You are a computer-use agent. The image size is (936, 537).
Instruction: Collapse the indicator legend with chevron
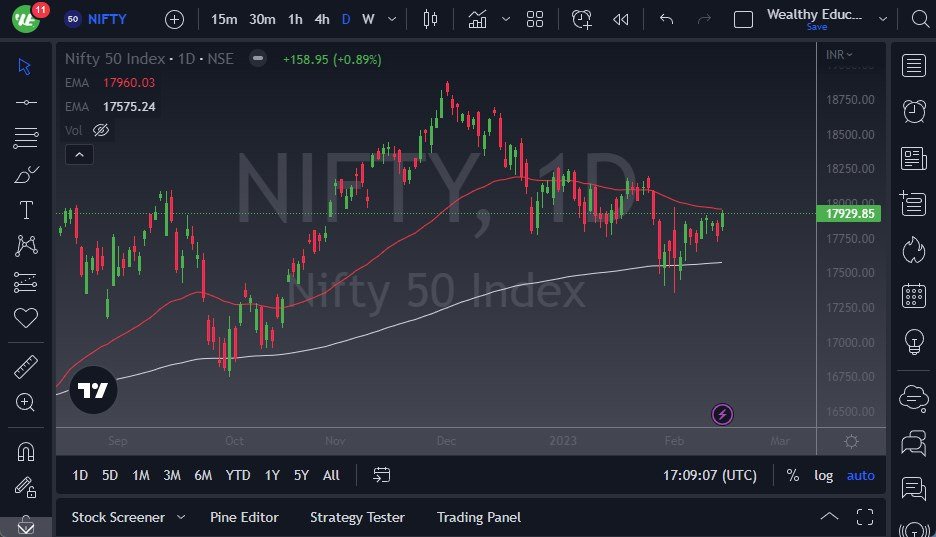[x=79, y=155]
